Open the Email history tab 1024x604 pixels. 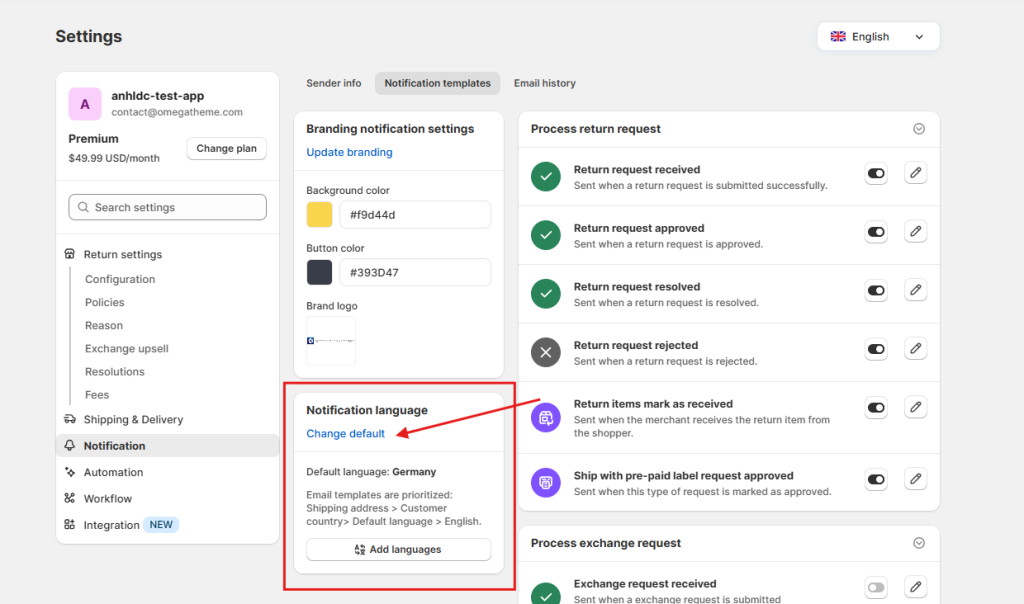(544, 83)
